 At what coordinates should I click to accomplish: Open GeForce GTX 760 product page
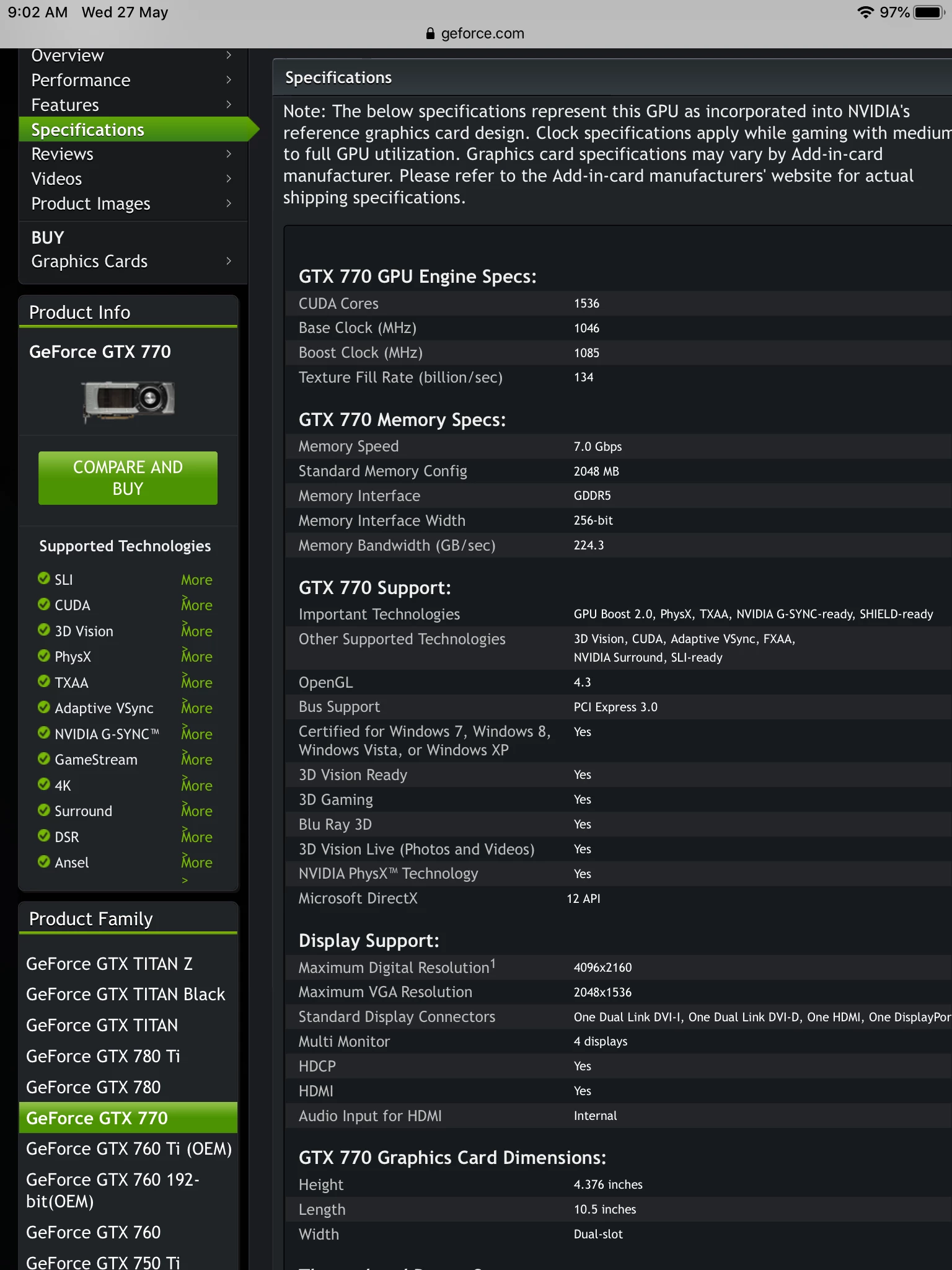click(x=93, y=1233)
